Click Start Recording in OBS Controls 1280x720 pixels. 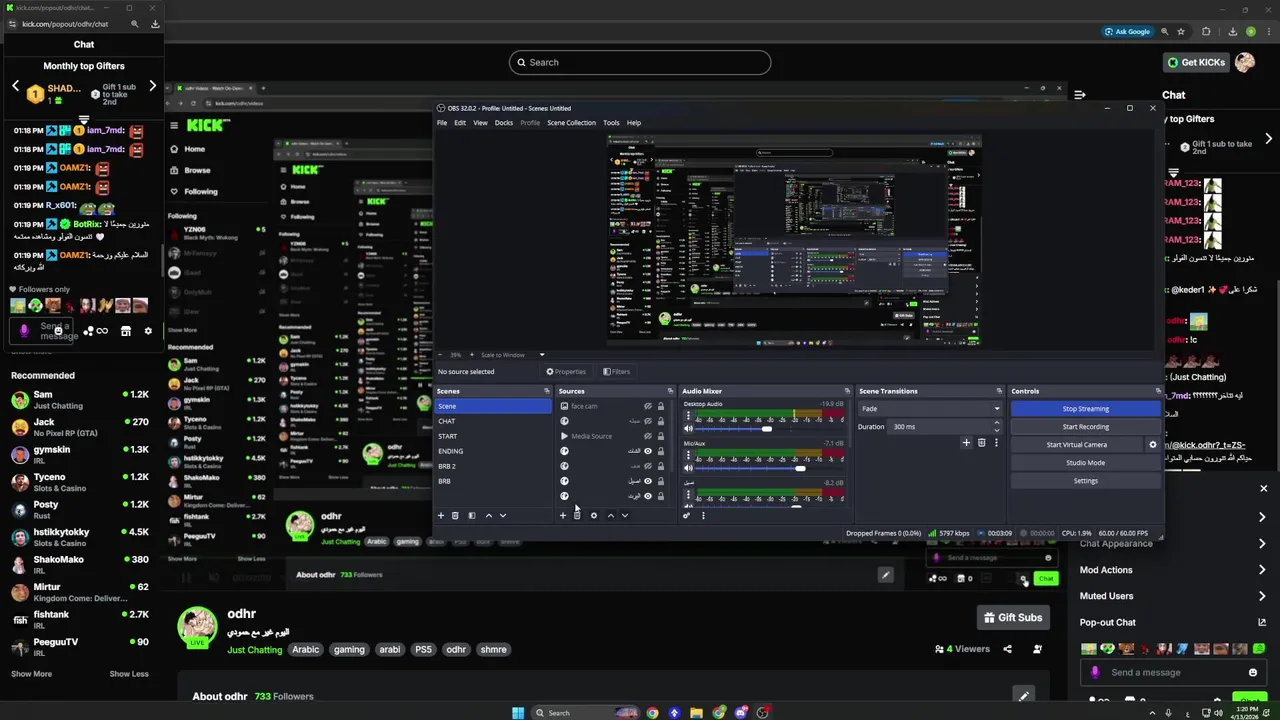[1085, 427]
